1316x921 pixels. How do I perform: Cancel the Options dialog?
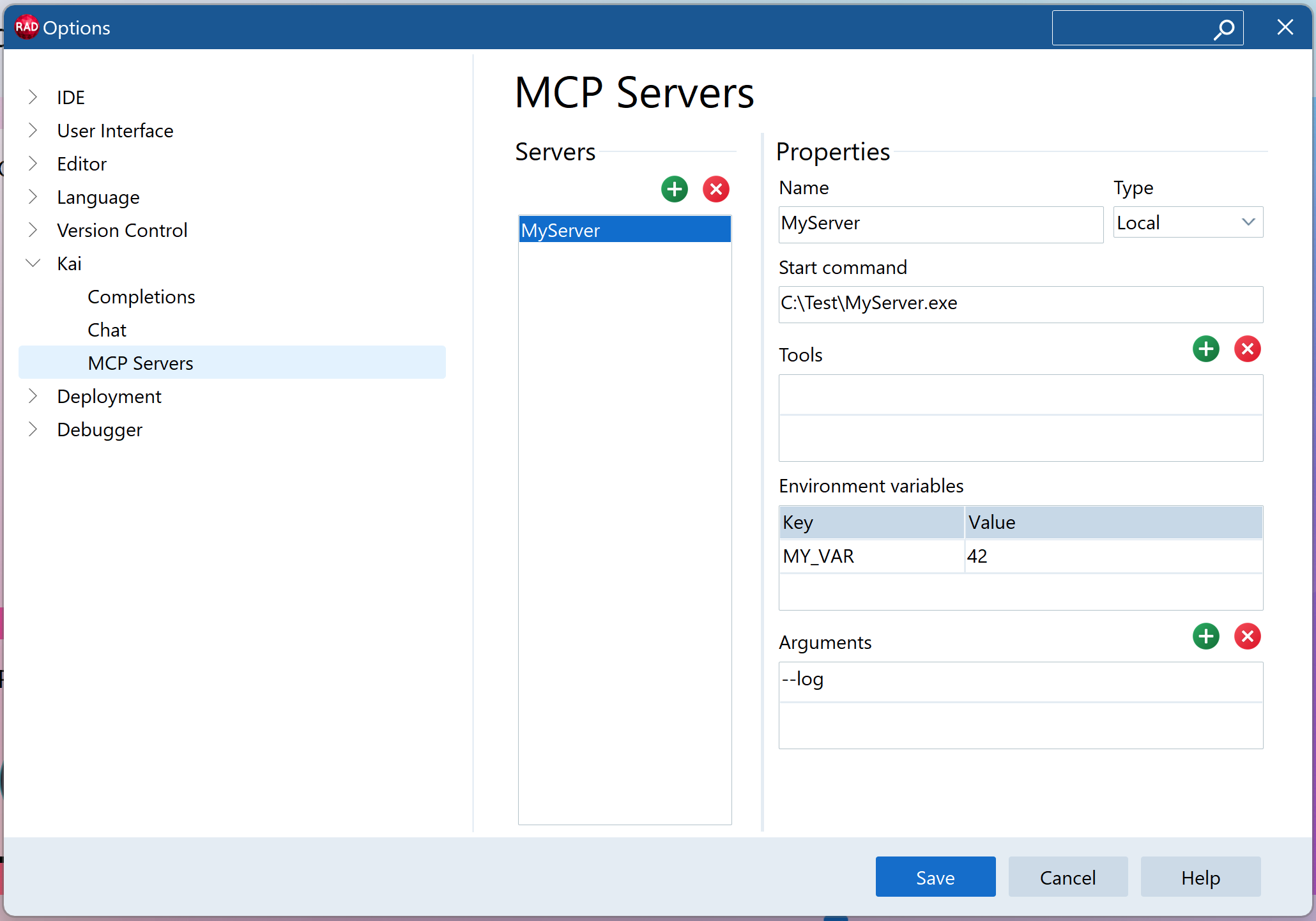(x=1068, y=877)
